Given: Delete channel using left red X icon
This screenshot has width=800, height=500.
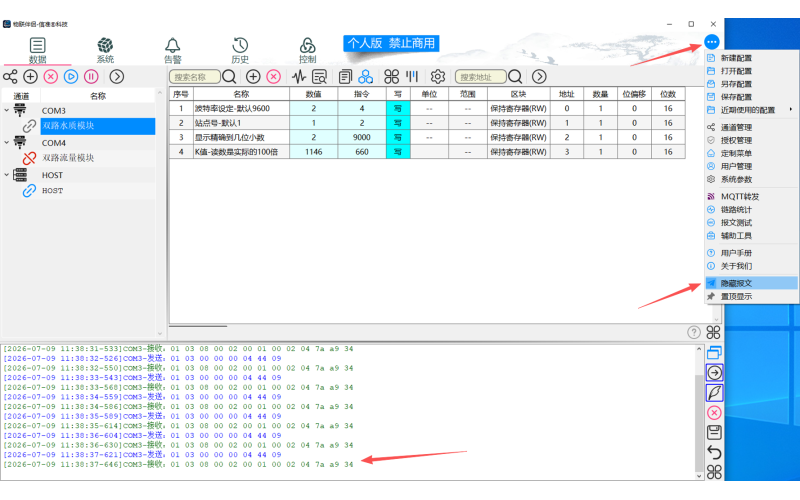Looking at the screenshot, I should point(51,77).
